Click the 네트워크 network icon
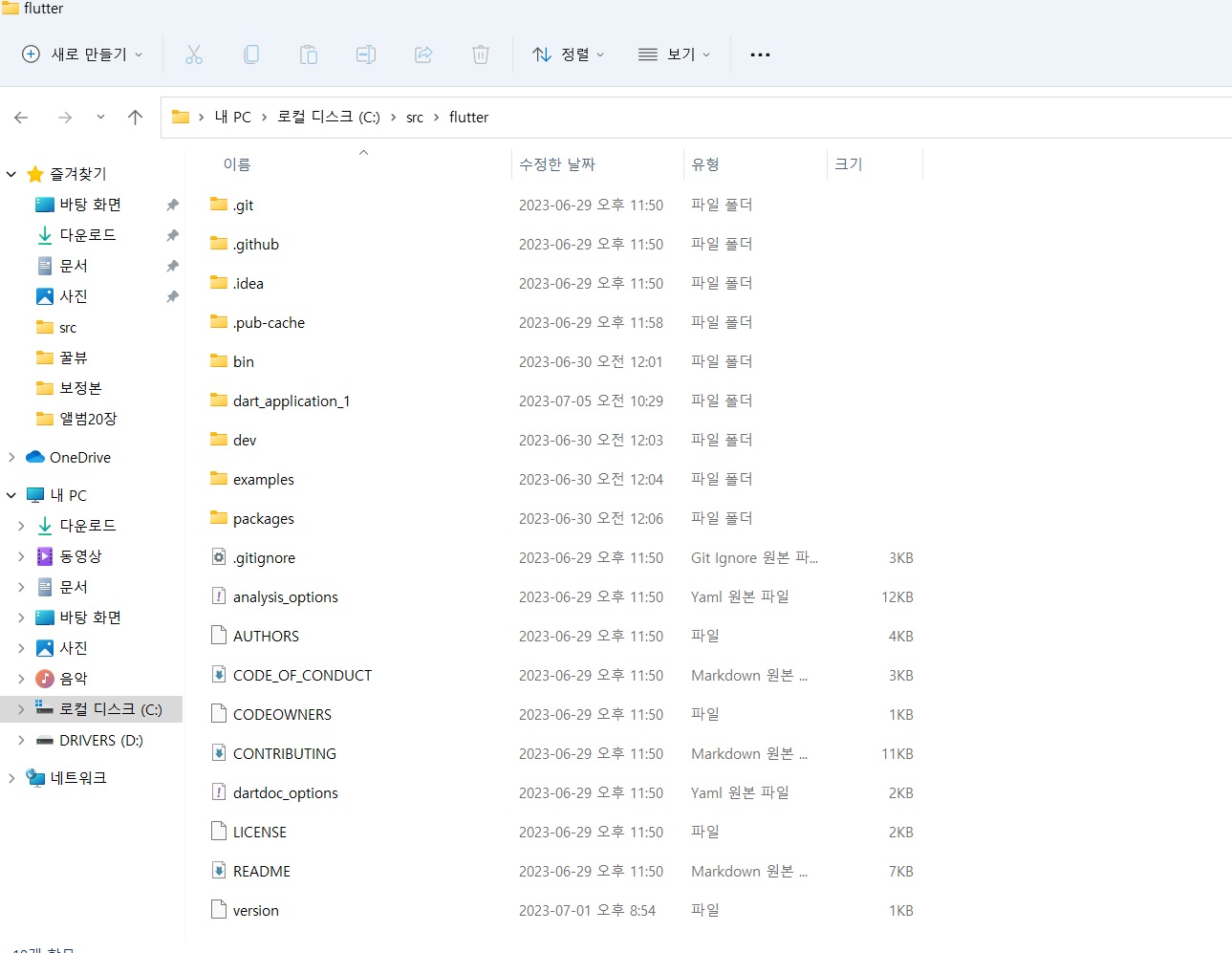 (35, 778)
